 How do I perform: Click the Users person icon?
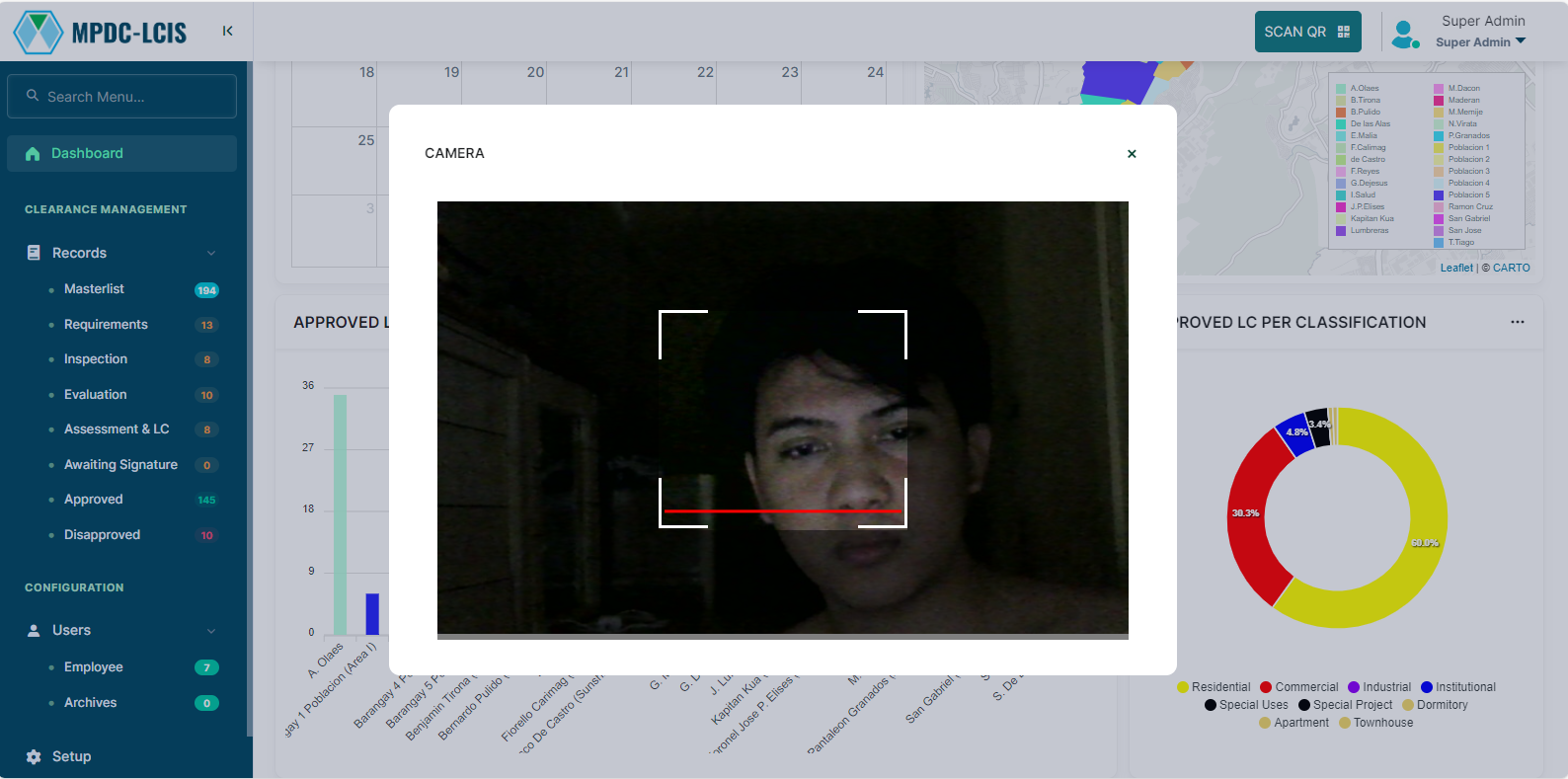(34, 630)
